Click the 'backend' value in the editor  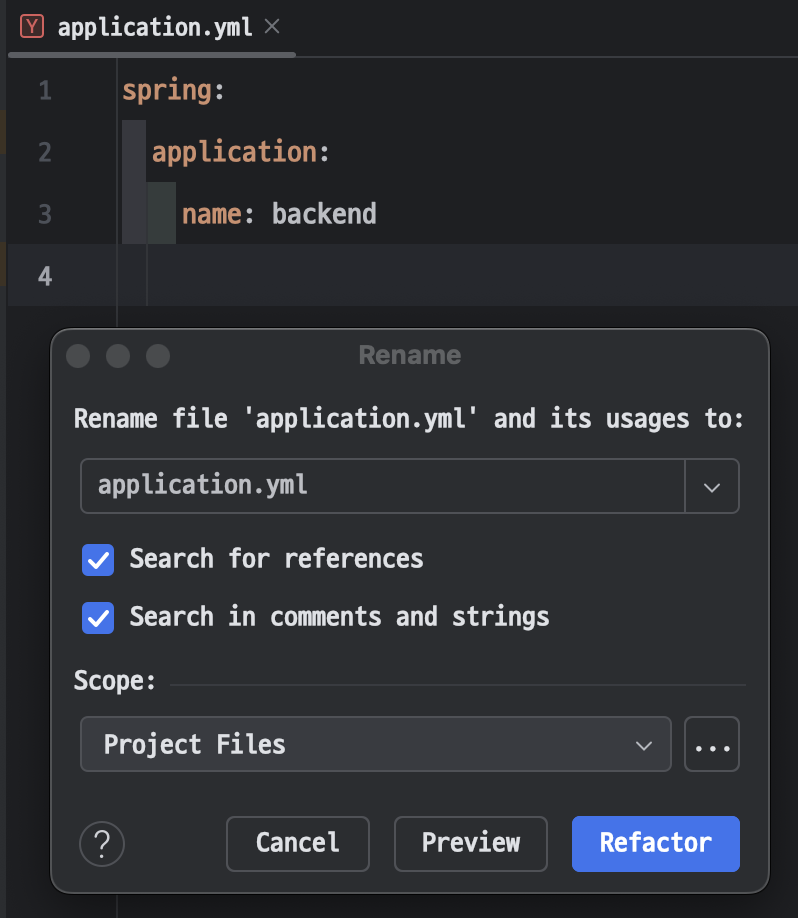324,214
